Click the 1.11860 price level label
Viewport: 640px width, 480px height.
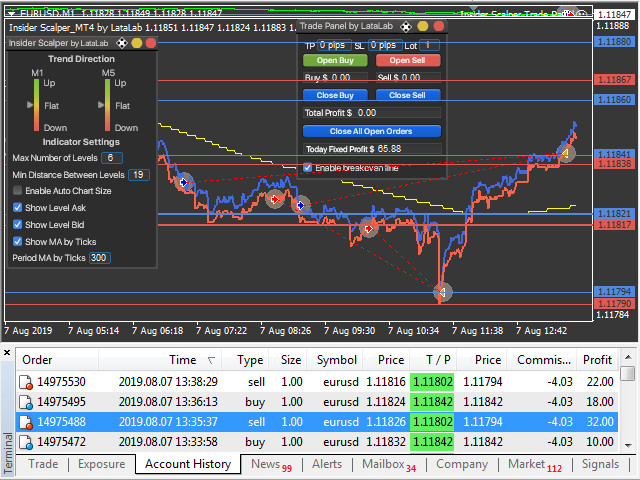pos(614,100)
